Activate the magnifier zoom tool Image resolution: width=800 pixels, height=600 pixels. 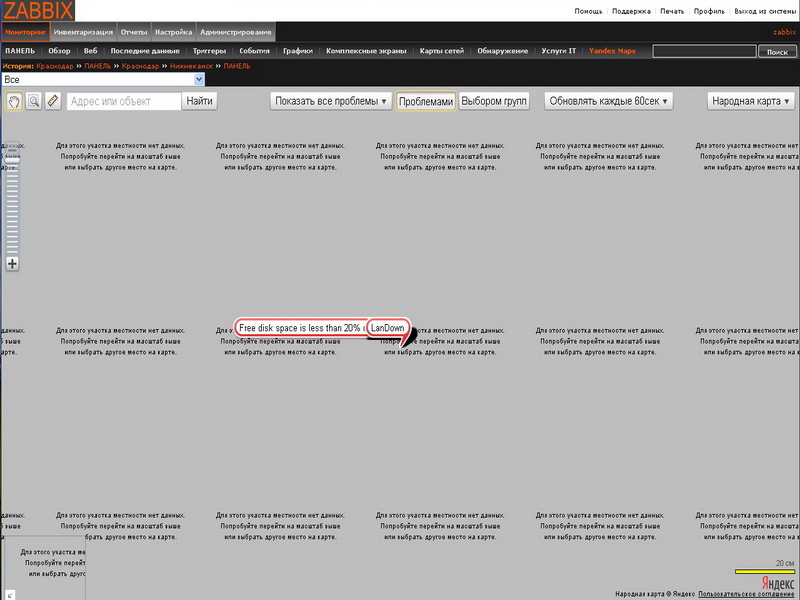click(34, 101)
